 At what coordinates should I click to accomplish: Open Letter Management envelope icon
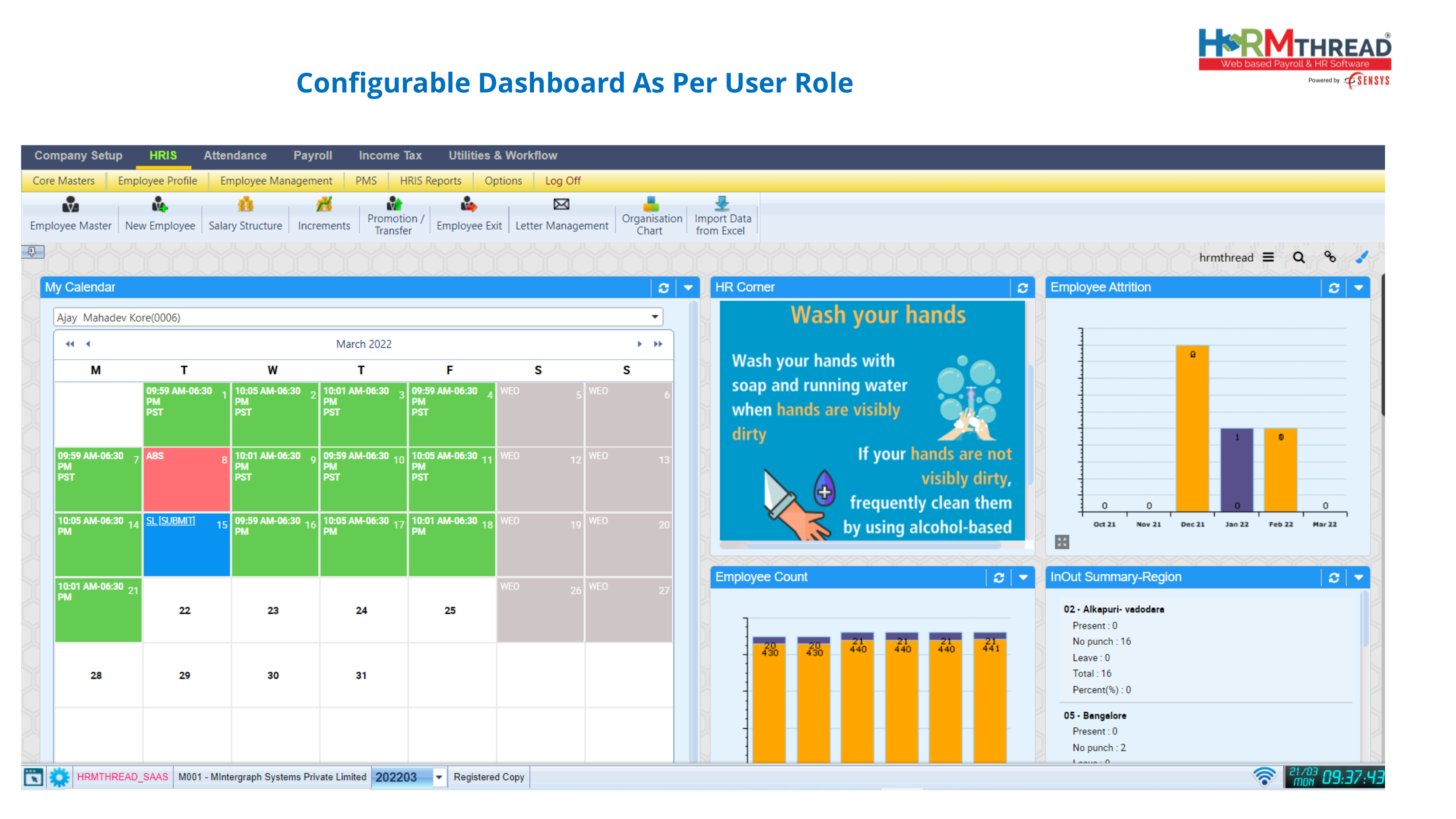pos(561,204)
